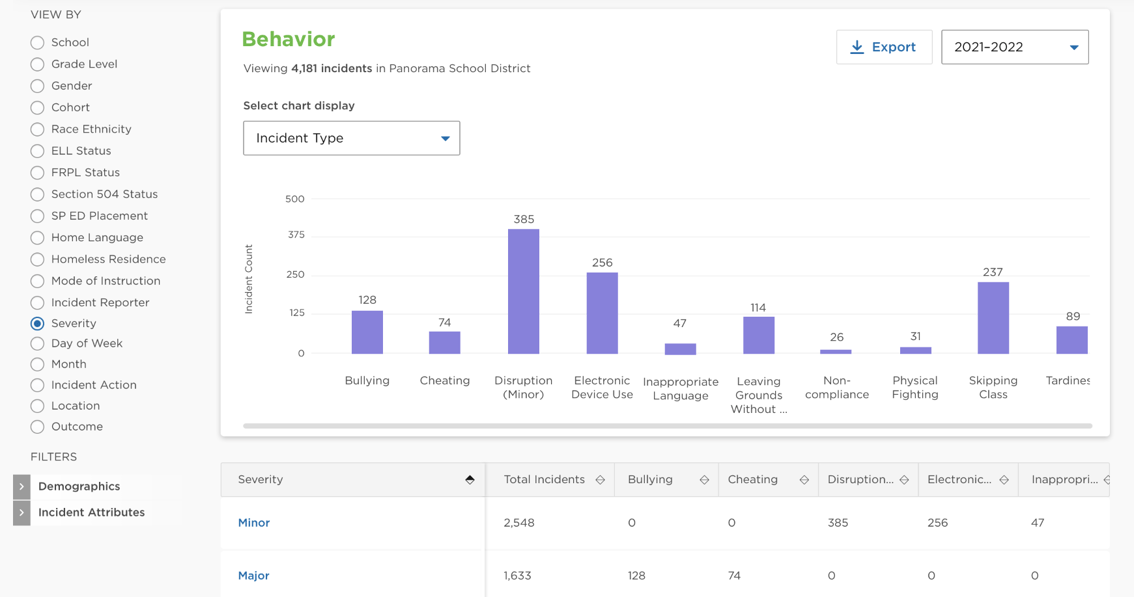The width and height of the screenshot is (1134, 597).
Task: Toggle Severity column sort arrow
Action: 469,480
